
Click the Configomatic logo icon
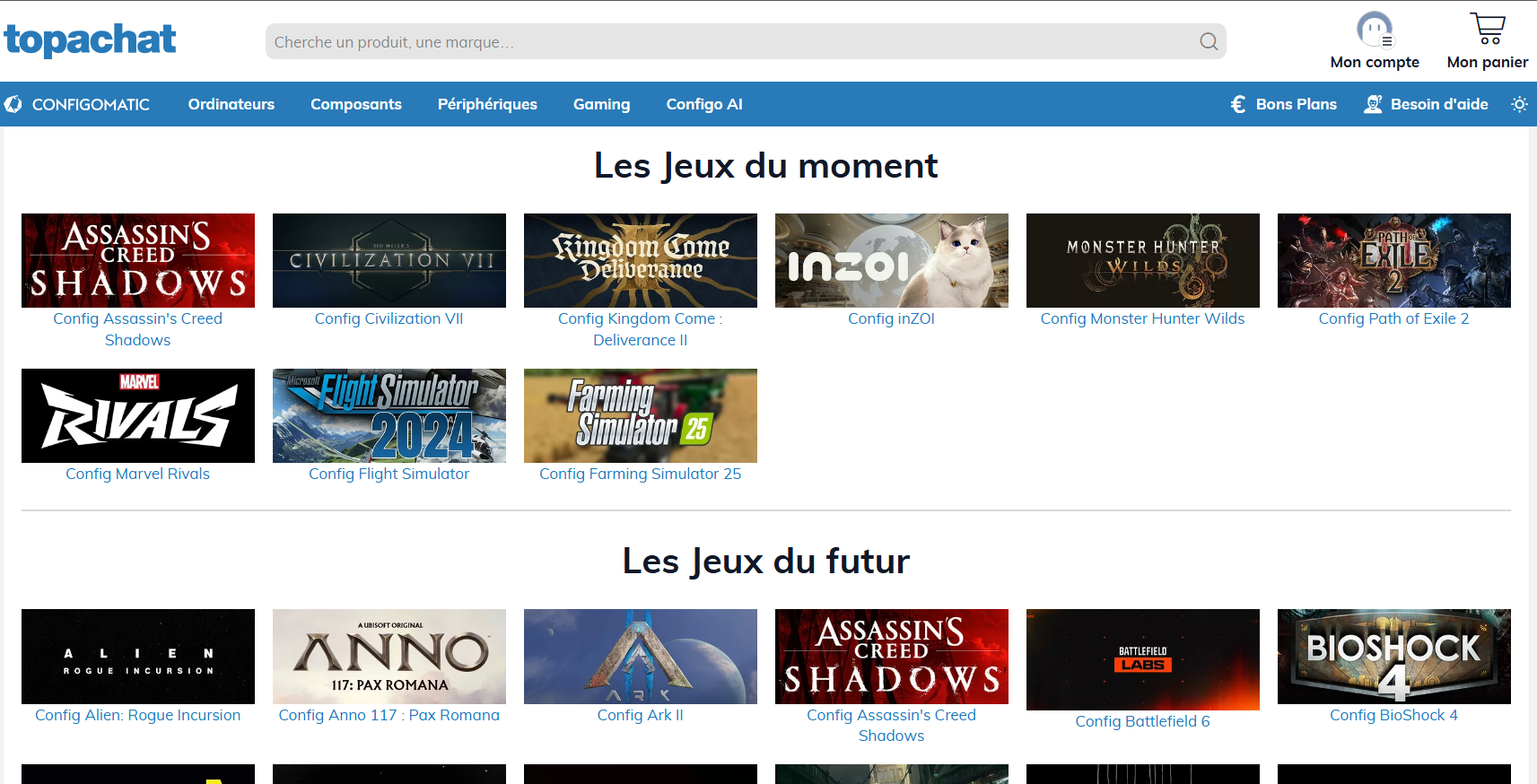(x=13, y=104)
